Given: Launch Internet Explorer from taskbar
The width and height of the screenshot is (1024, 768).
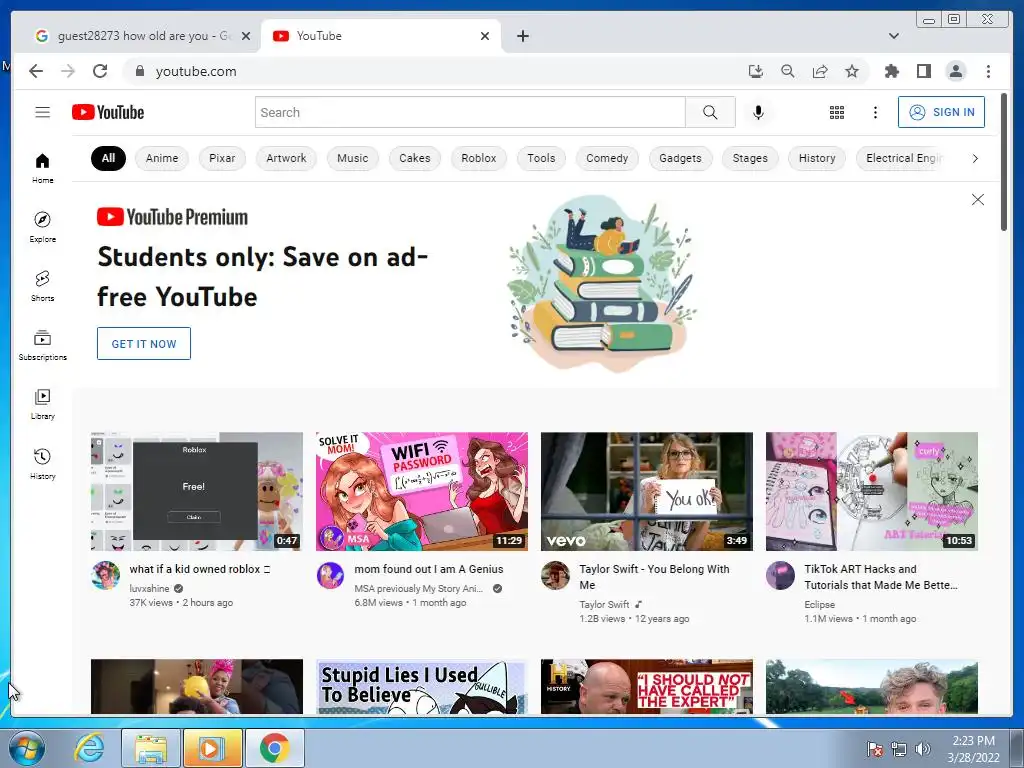Looking at the screenshot, I should pos(89,748).
